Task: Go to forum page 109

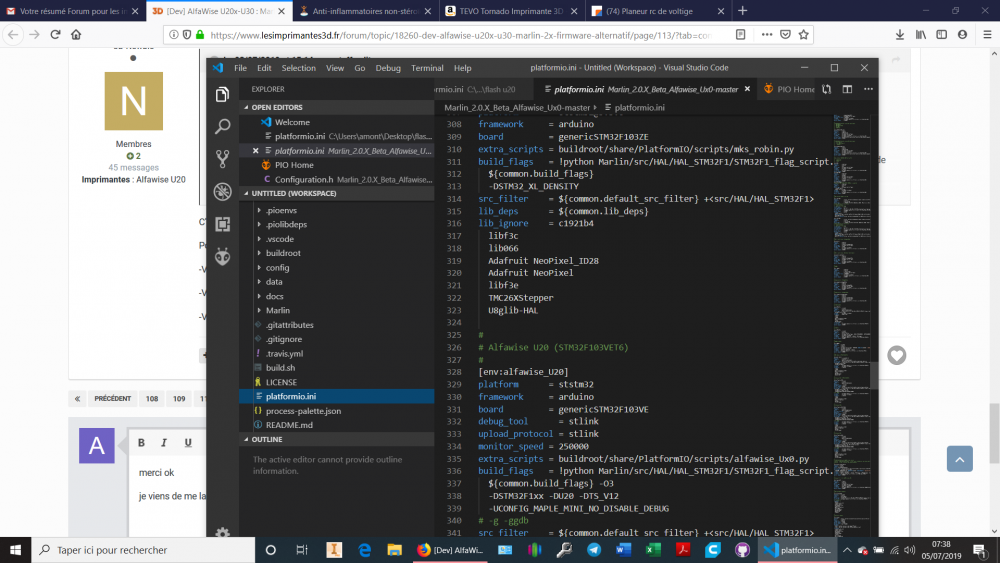Action: (x=179, y=398)
